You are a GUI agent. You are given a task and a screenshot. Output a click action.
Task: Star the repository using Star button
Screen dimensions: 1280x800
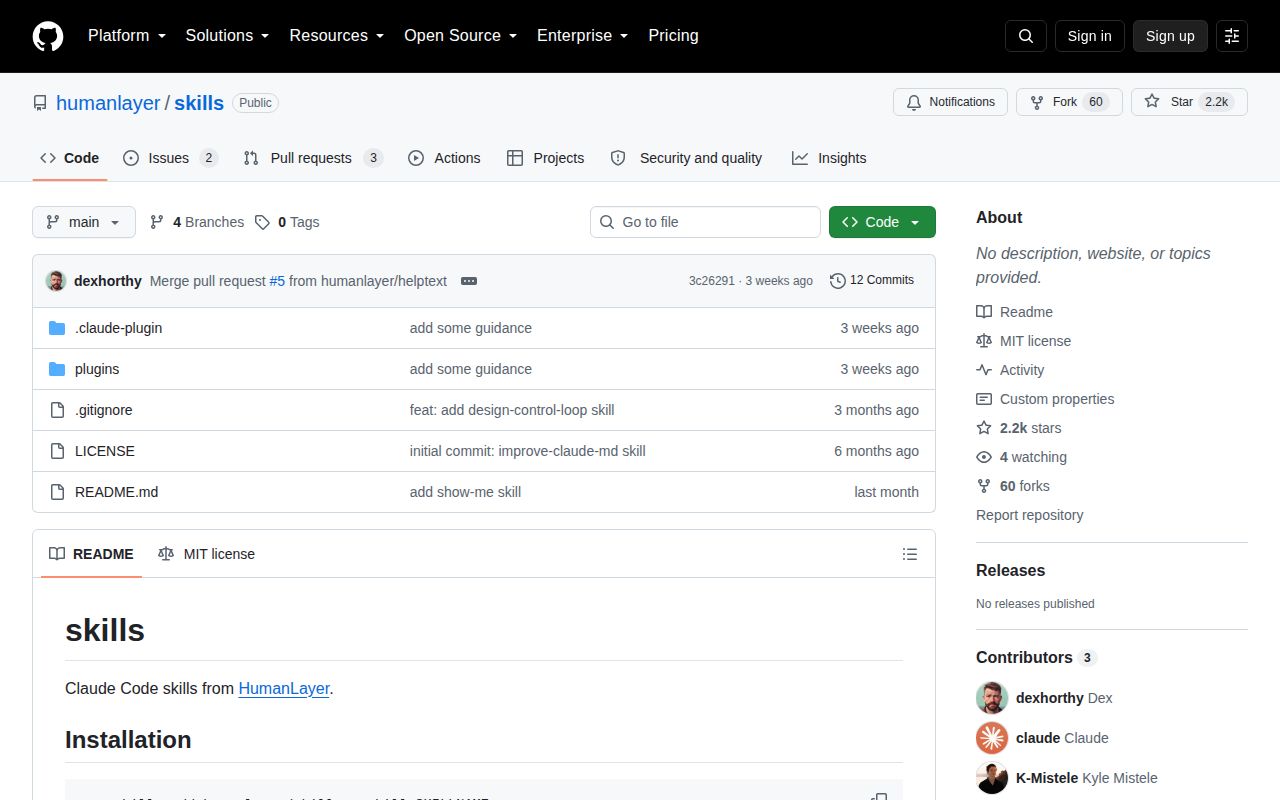point(1189,102)
